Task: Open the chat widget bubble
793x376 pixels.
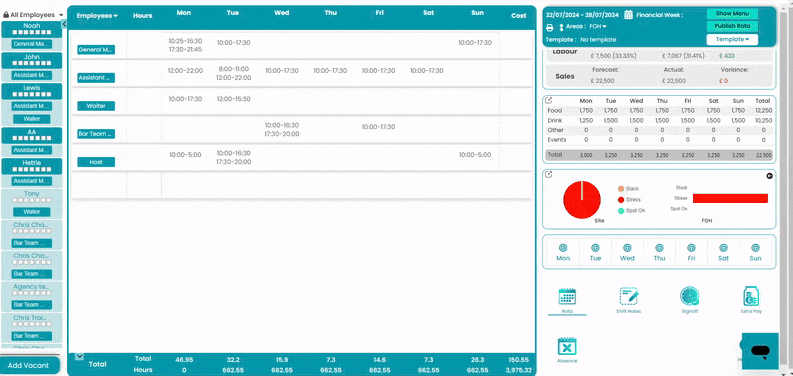Action: point(760,351)
